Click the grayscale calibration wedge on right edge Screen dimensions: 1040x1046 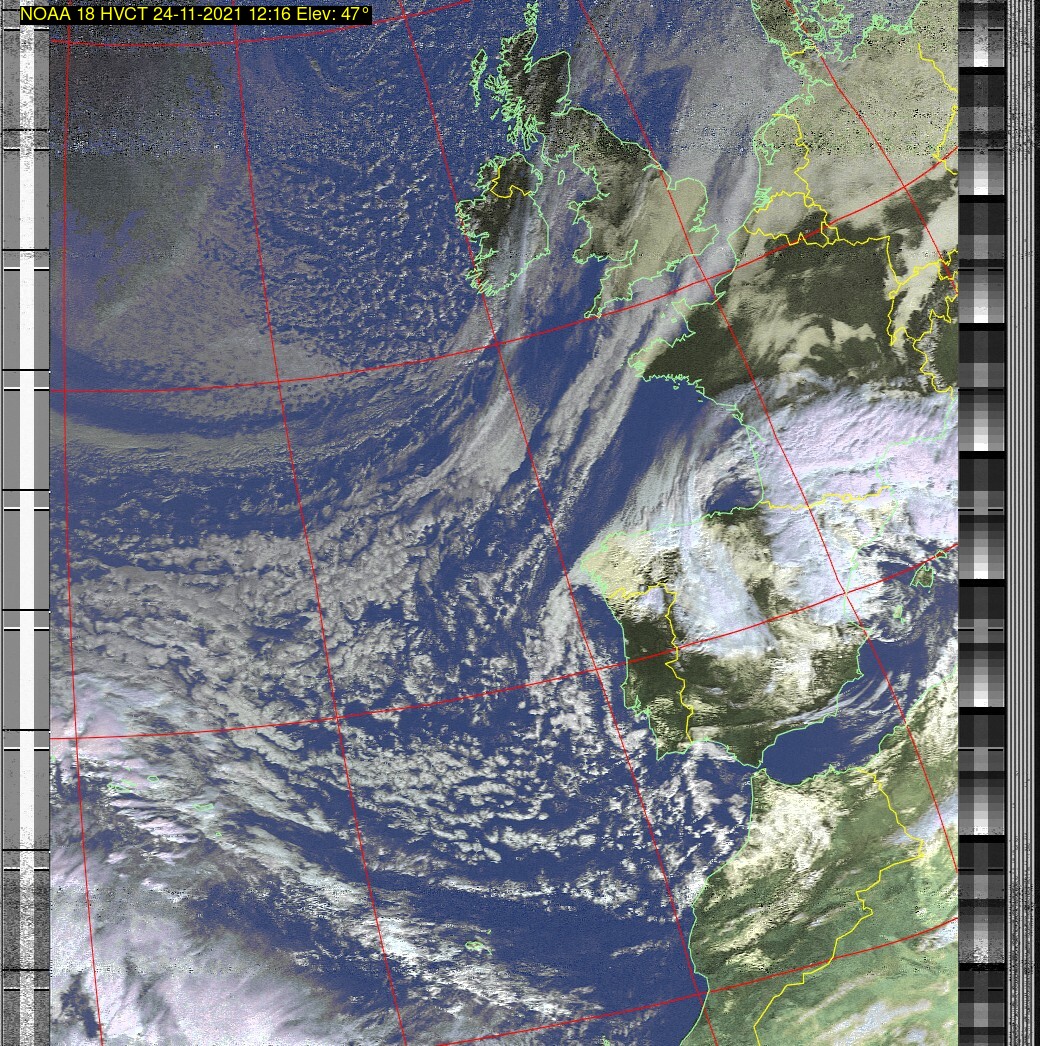[981, 500]
